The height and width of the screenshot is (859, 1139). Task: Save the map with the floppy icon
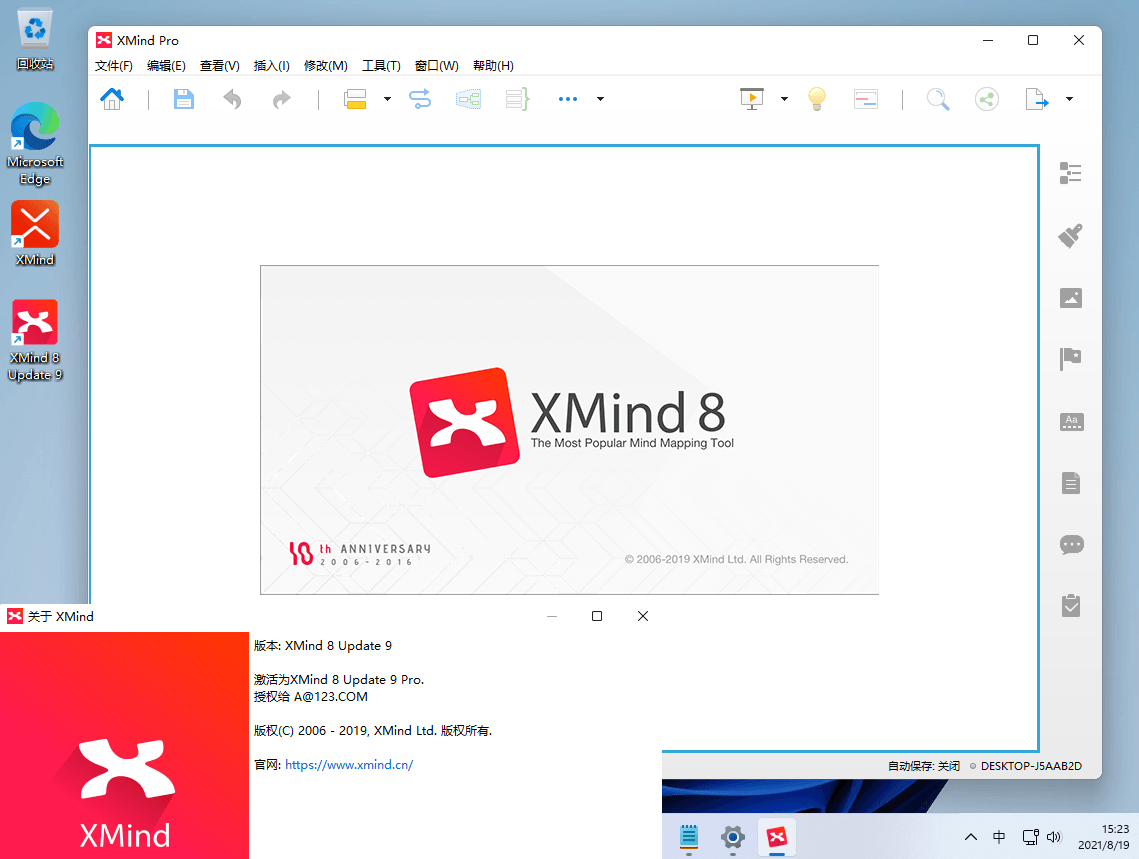tap(184, 99)
